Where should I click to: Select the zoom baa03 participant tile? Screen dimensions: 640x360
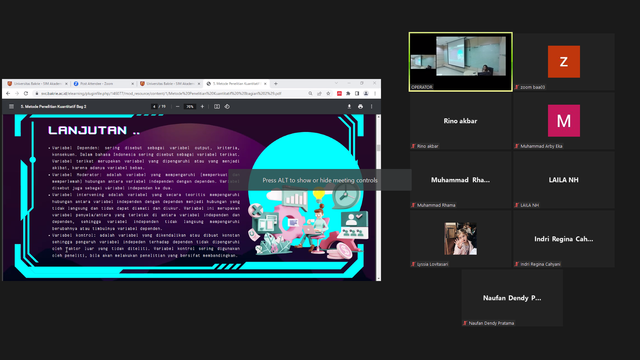coord(564,62)
